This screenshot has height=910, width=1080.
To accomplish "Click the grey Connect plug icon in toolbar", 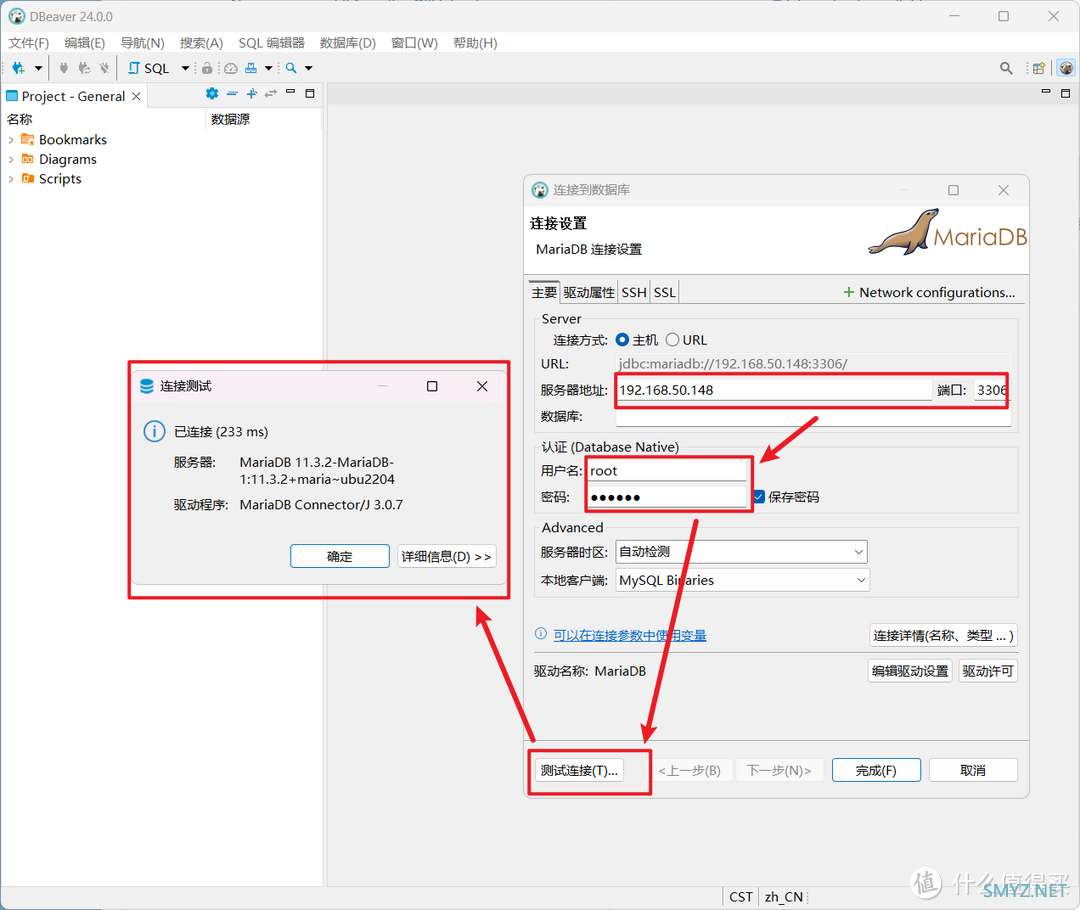I will (64, 68).
